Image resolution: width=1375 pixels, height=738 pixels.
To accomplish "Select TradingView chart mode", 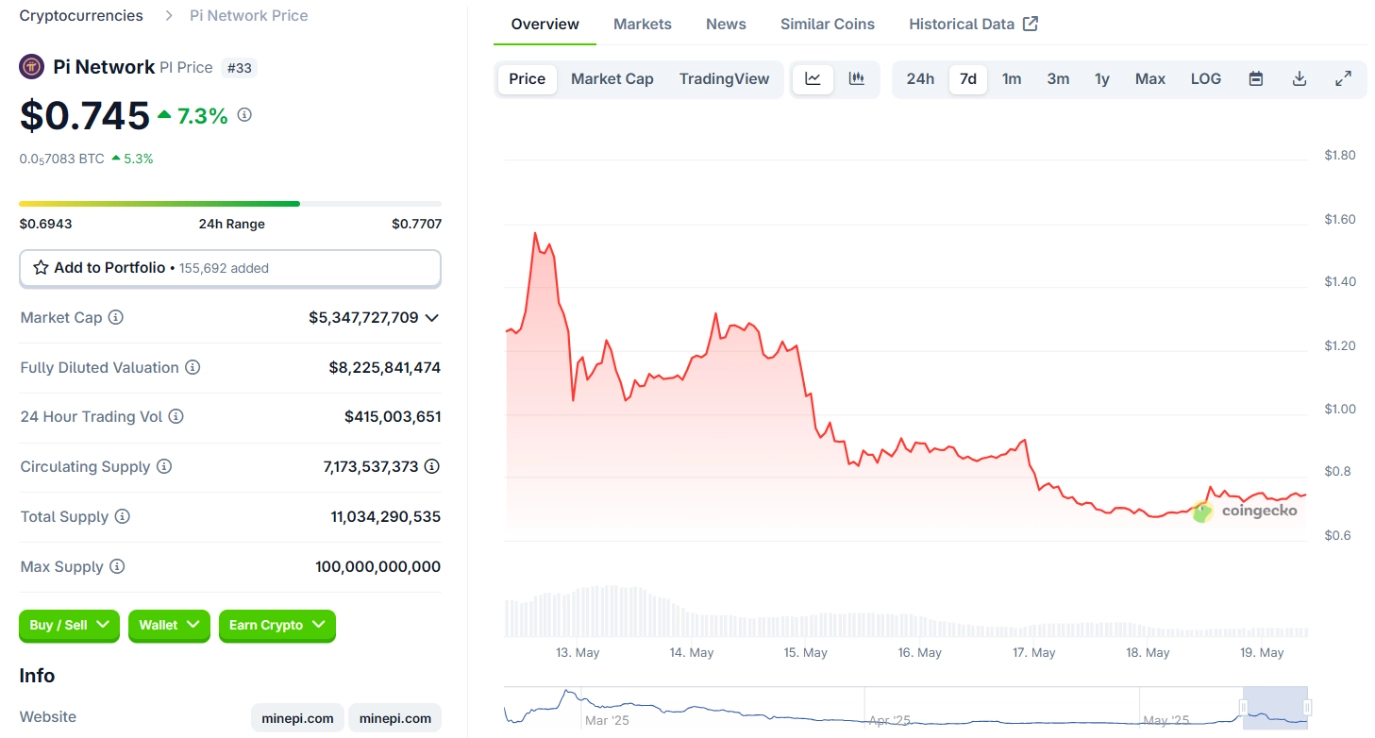I will [x=724, y=79].
